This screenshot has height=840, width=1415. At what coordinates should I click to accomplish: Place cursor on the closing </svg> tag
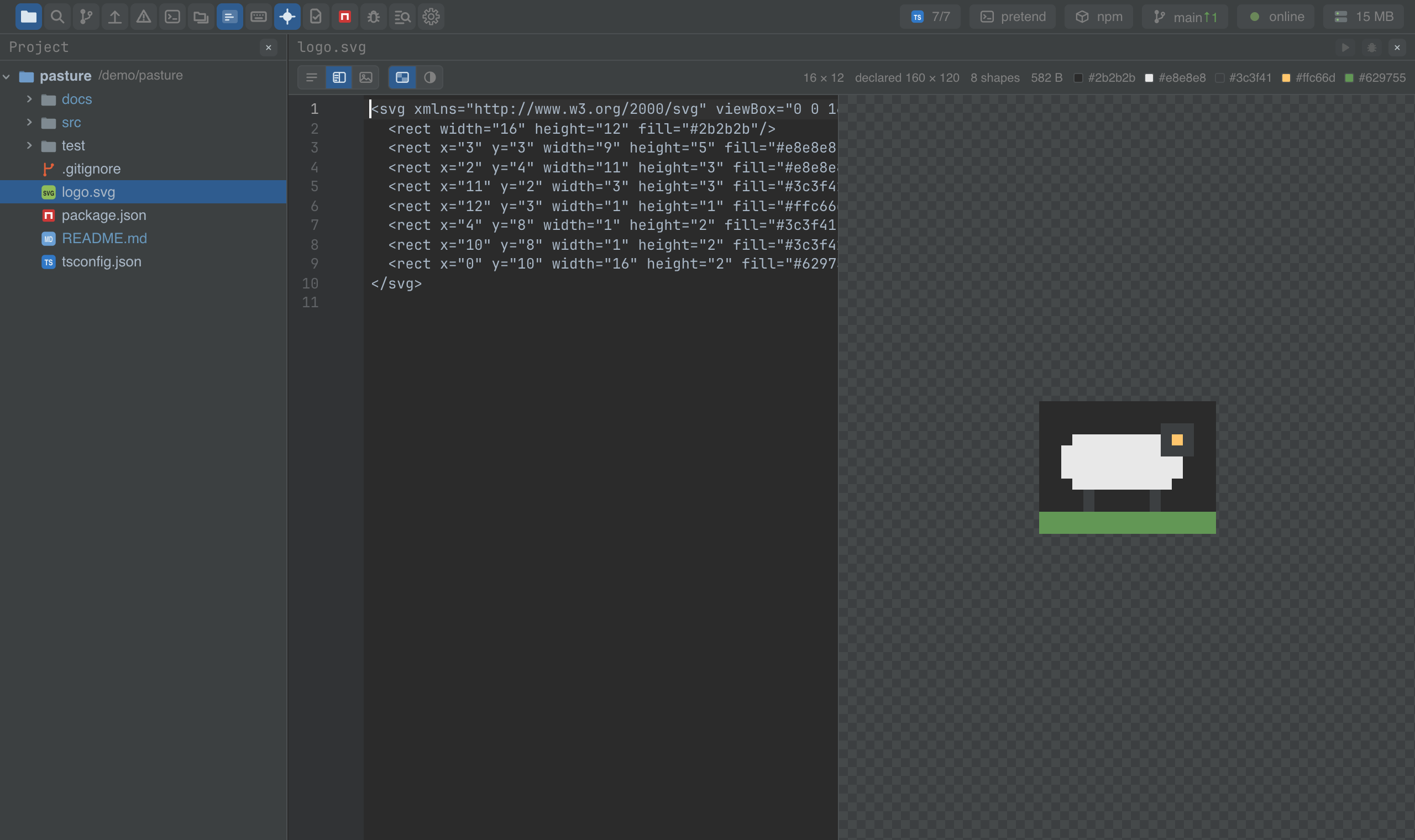point(396,283)
